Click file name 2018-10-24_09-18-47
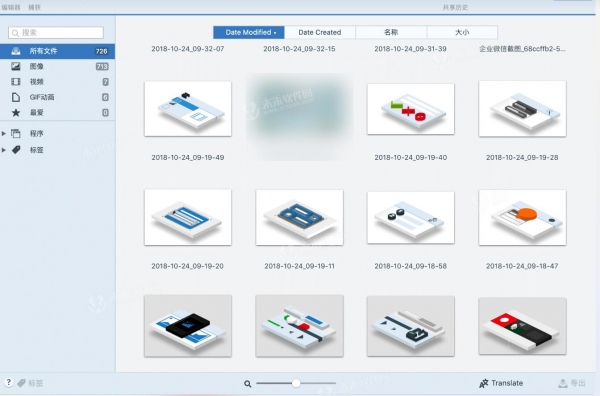Screen dimensions: 600x396 pos(522,266)
